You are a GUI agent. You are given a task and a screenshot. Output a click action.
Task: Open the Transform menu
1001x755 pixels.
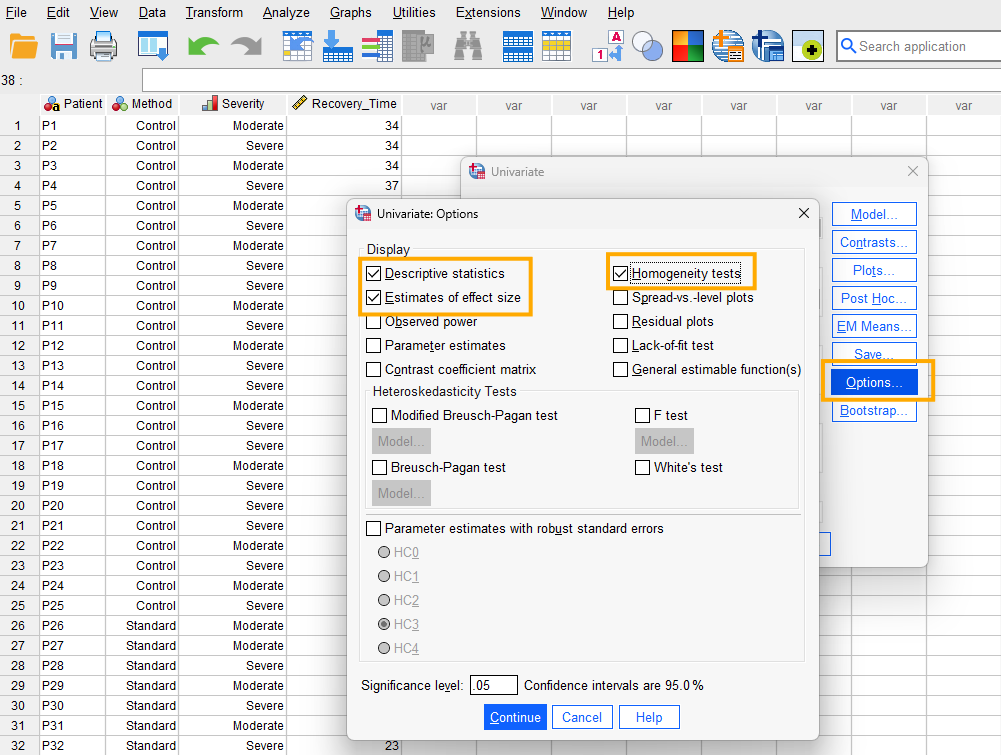(213, 13)
